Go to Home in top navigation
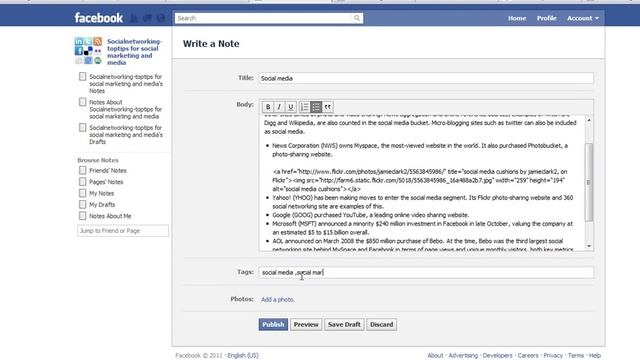 pyautogui.click(x=517, y=18)
